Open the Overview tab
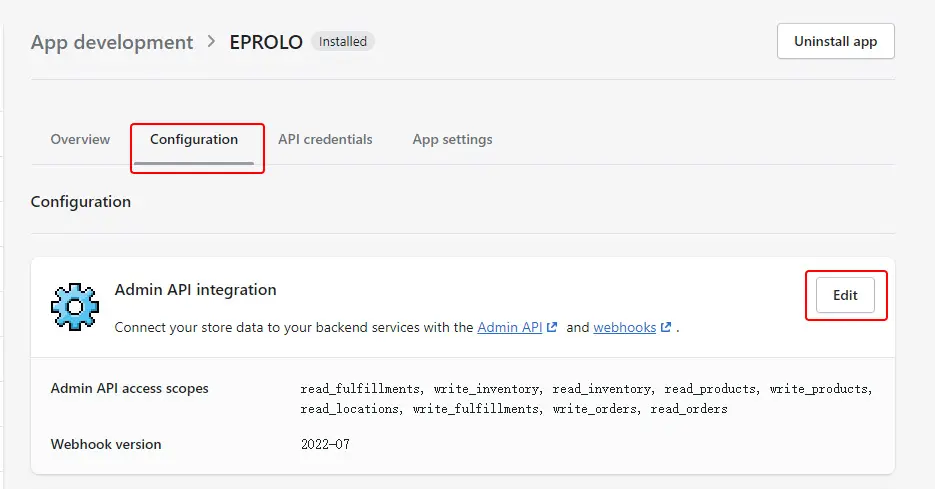The height and width of the screenshot is (489, 935). 81,140
